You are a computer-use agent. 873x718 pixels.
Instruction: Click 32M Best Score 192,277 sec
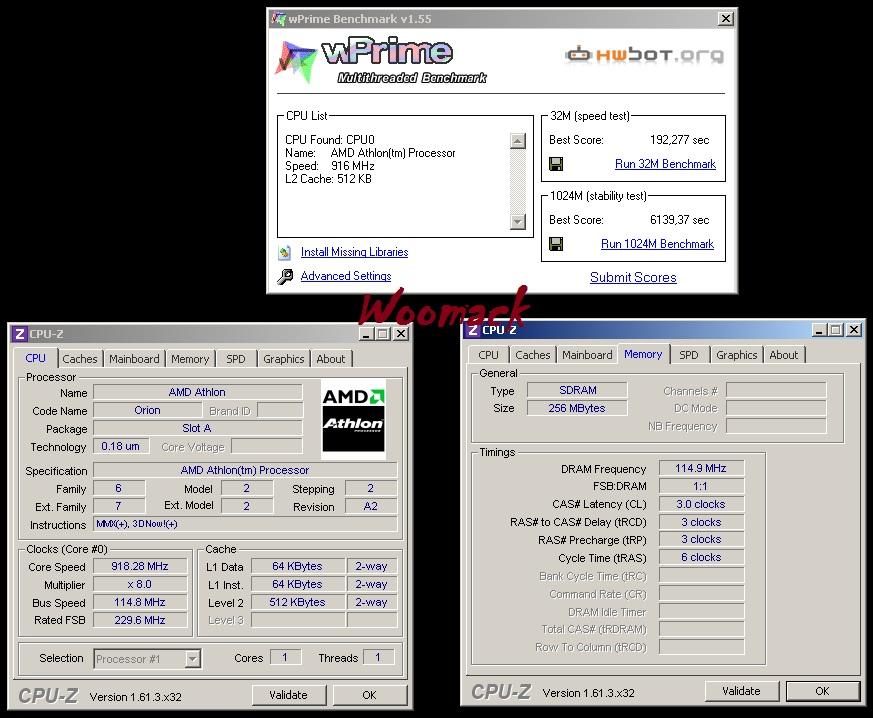coord(679,140)
